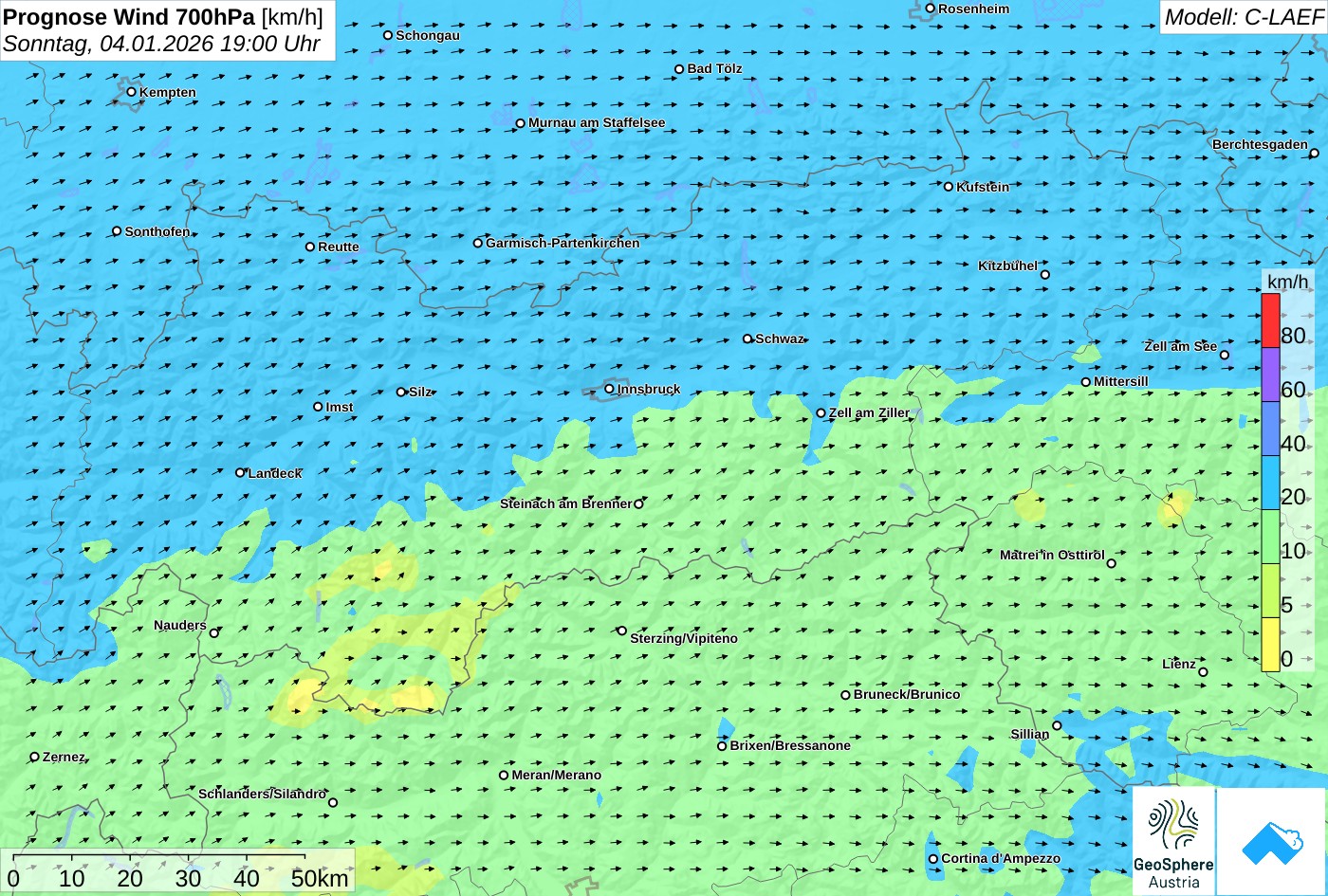Click the red 80 km/h legend swatch
The image size is (1328, 896).
(1270, 320)
